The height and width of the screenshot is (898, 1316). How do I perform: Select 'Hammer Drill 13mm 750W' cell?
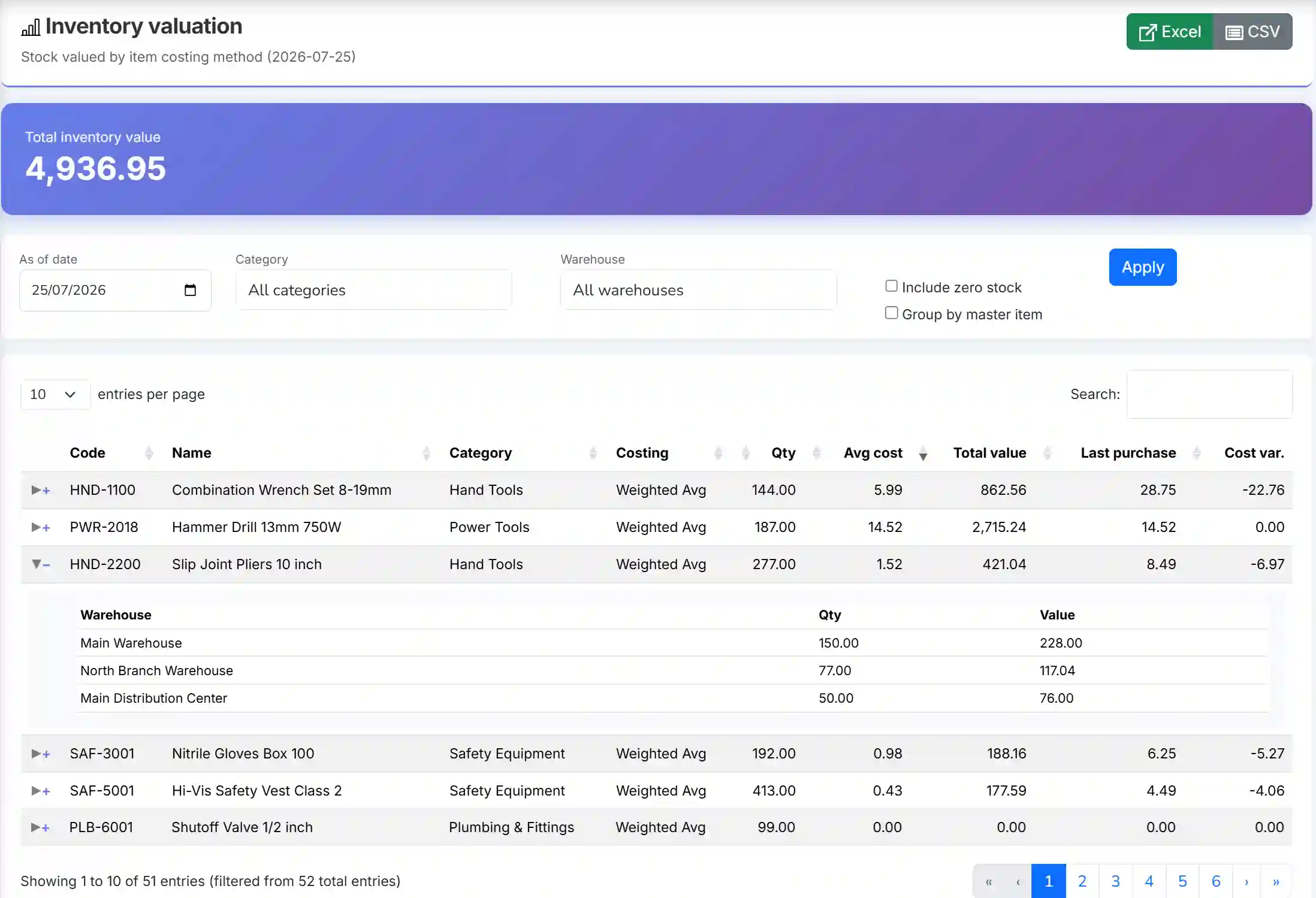[256, 527]
